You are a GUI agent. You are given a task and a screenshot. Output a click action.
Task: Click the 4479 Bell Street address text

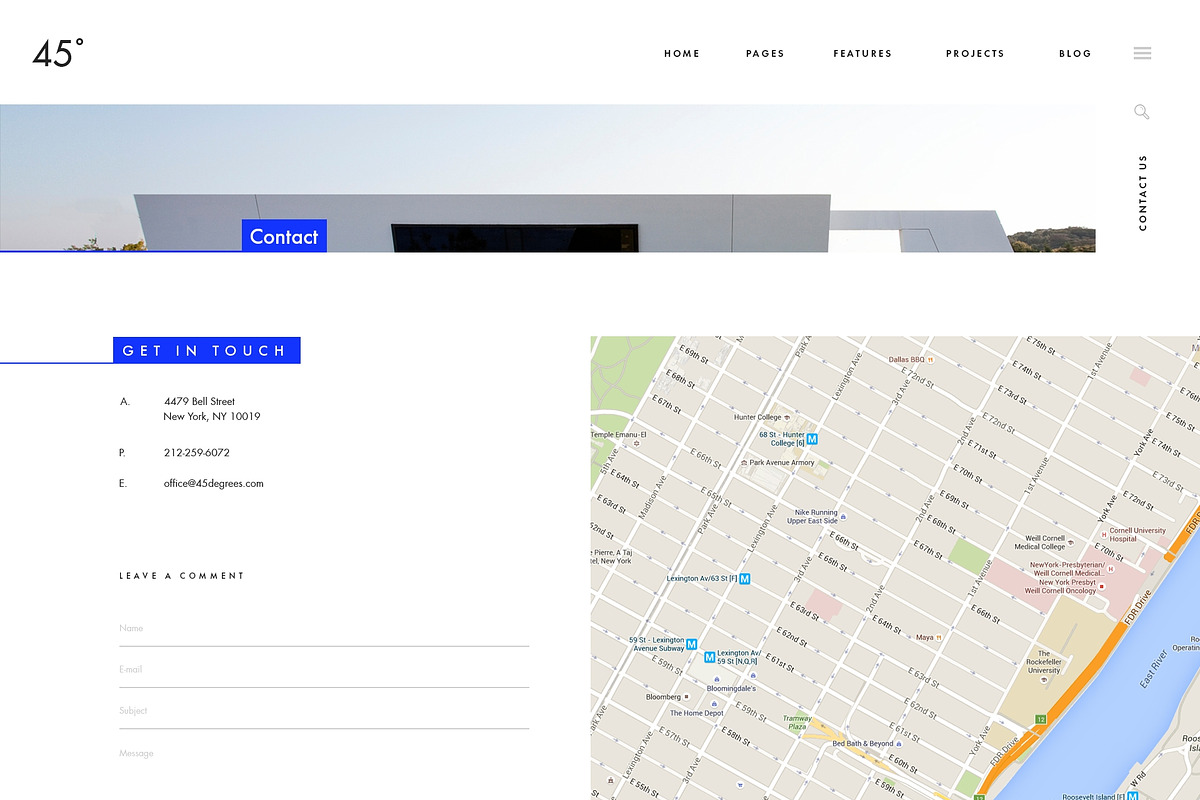pyautogui.click(x=200, y=402)
